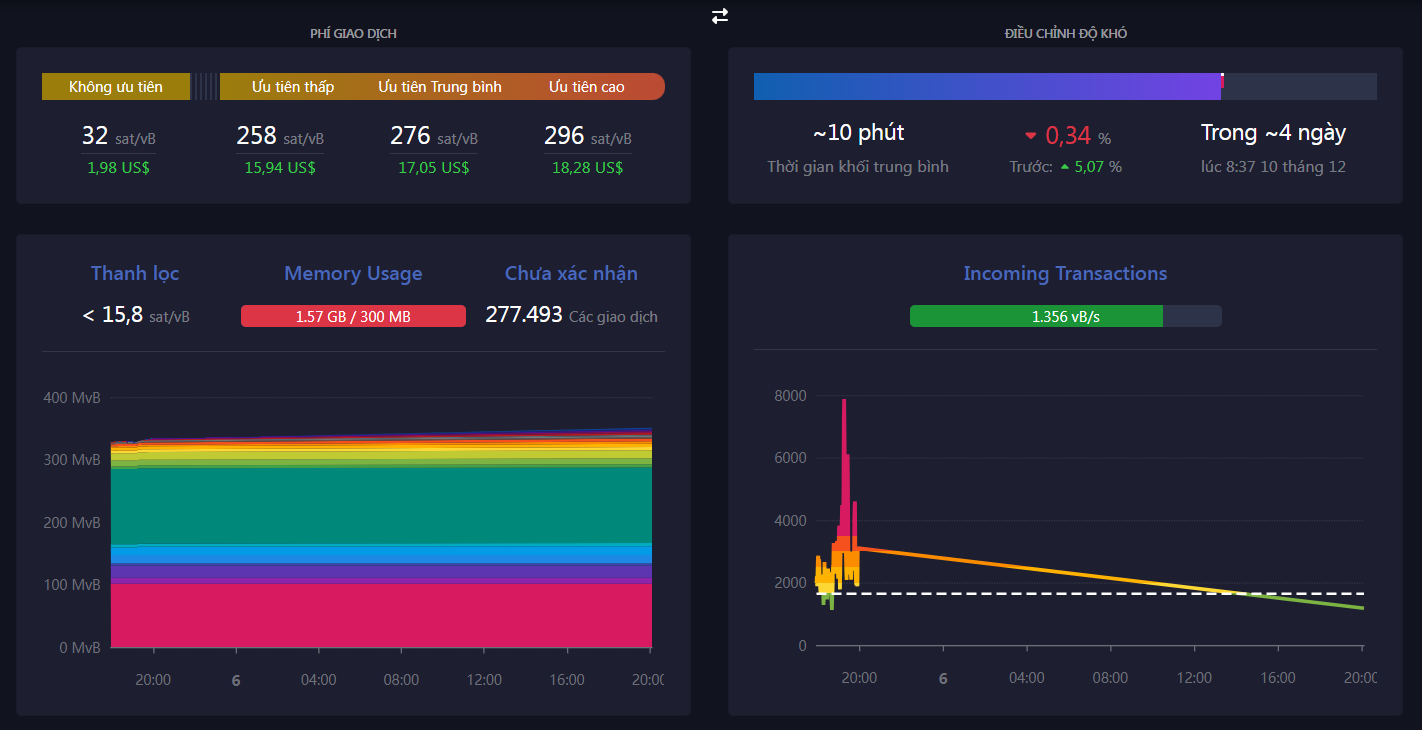This screenshot has width=1422, height=730.
Task: Click the difficulty adjustment progress bar
Action: point(1065,86)
